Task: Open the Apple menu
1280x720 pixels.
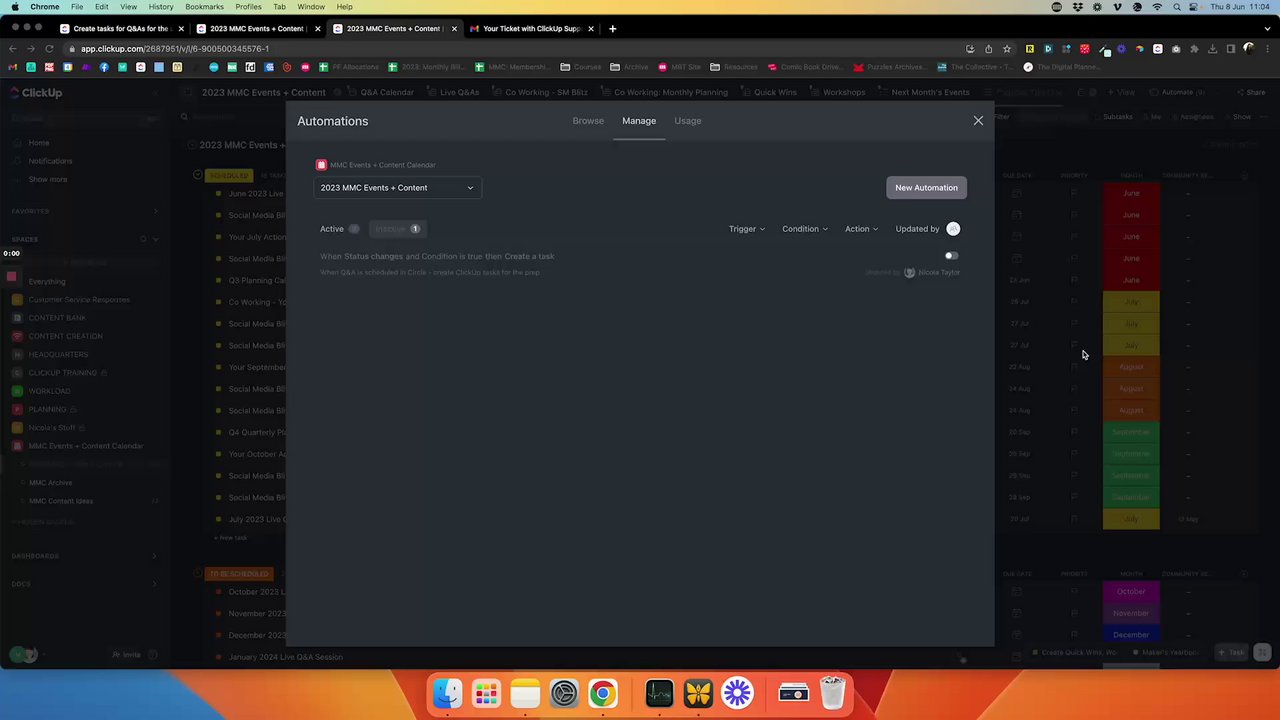Action: coord(14,7)
